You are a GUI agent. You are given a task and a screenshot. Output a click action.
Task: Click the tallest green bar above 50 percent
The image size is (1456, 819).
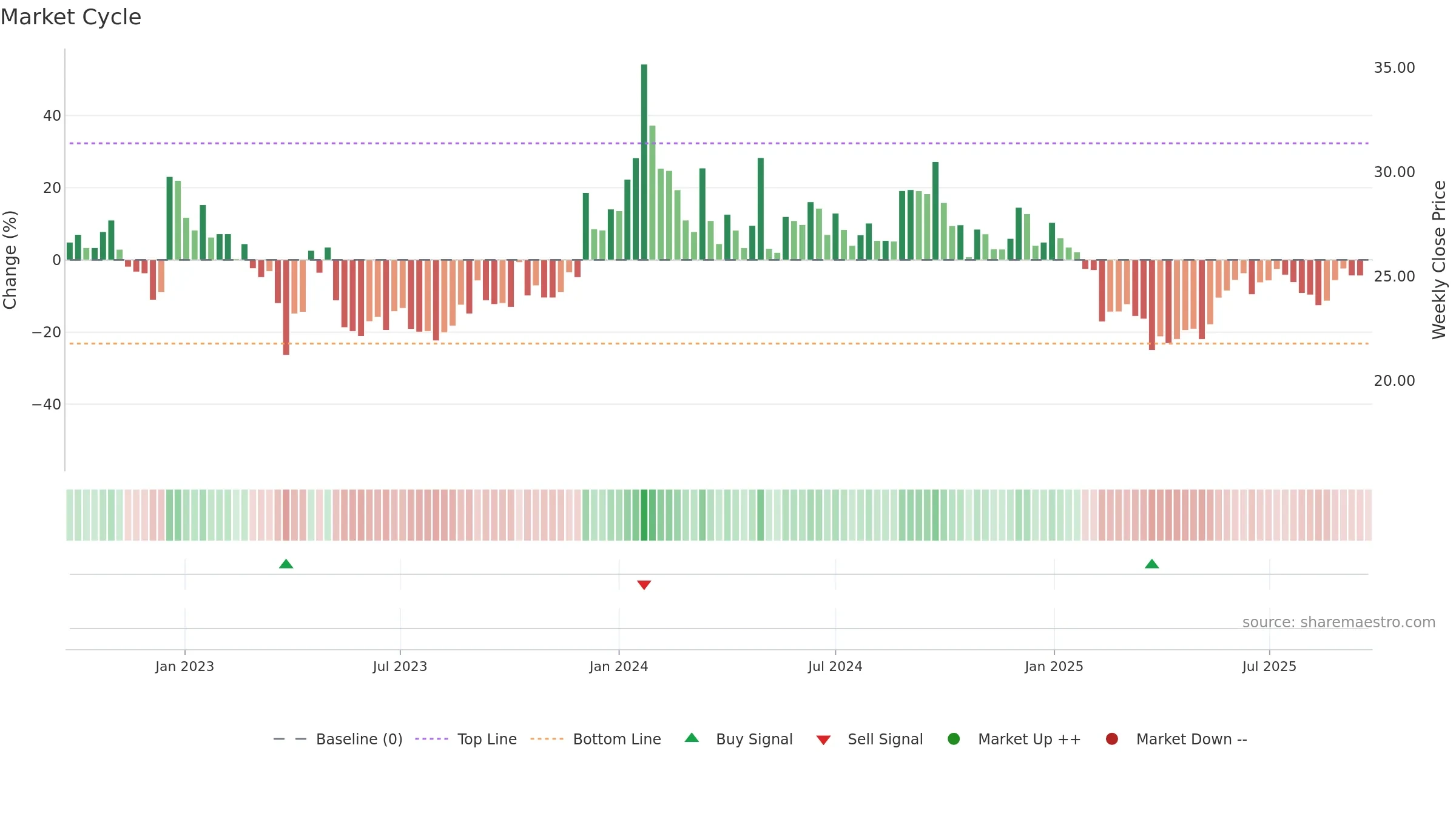[644, 162]
